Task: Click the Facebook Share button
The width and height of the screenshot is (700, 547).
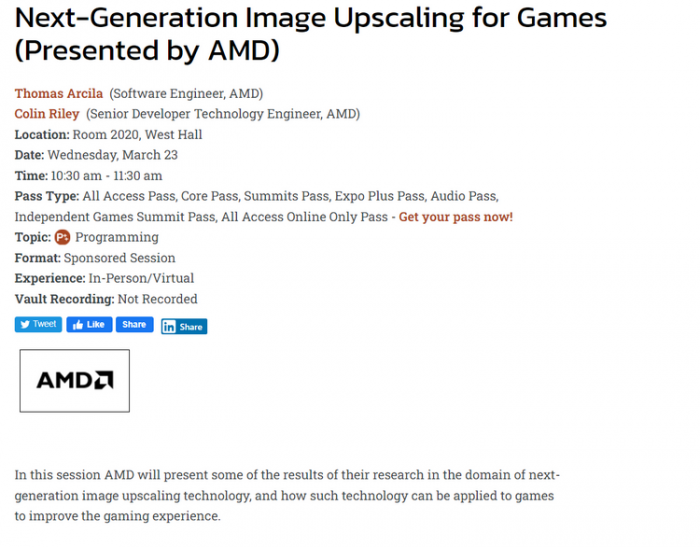Action: point(134,325)
